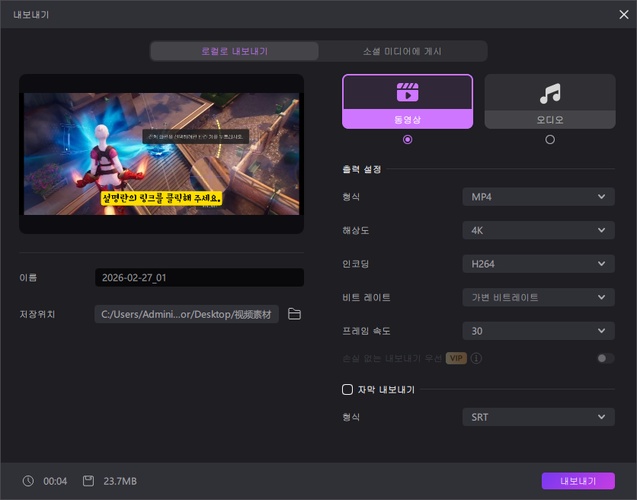Expand the 해상도 4K dropdown
Screen dimensions: 637x500
tap(538, 231)
